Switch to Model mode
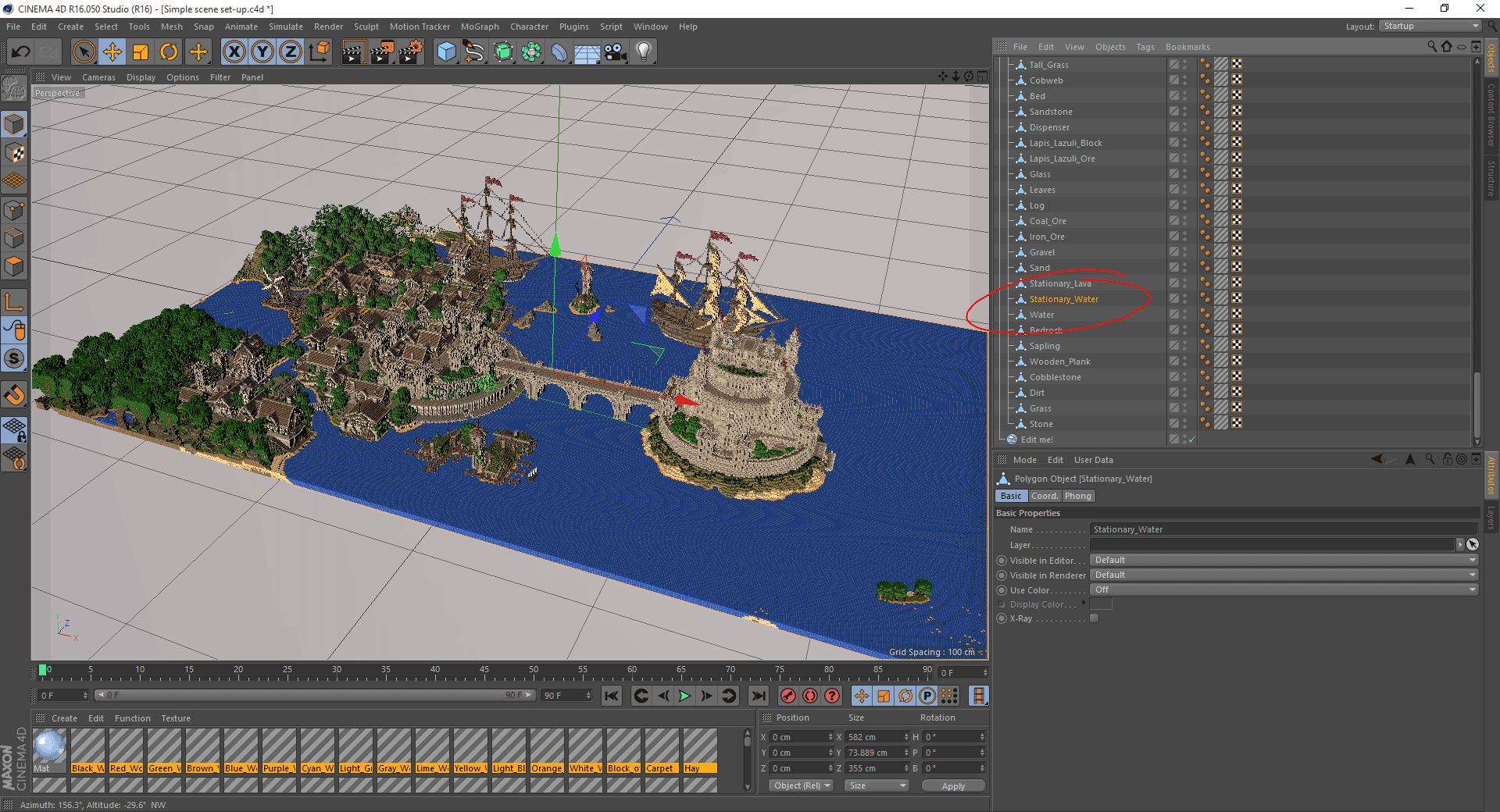The image size is (1500, 812). pyautogui.click(x=14, y=125)
